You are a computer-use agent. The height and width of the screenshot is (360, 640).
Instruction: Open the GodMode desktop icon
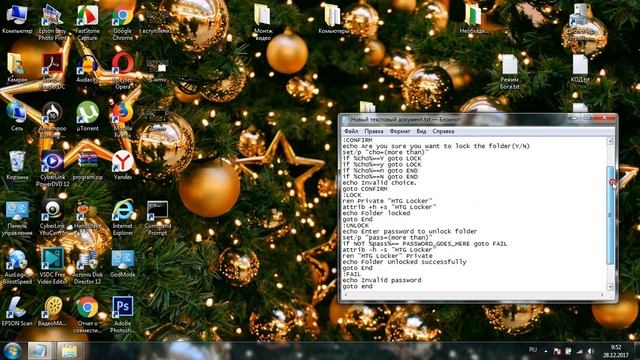coord(122,263)
